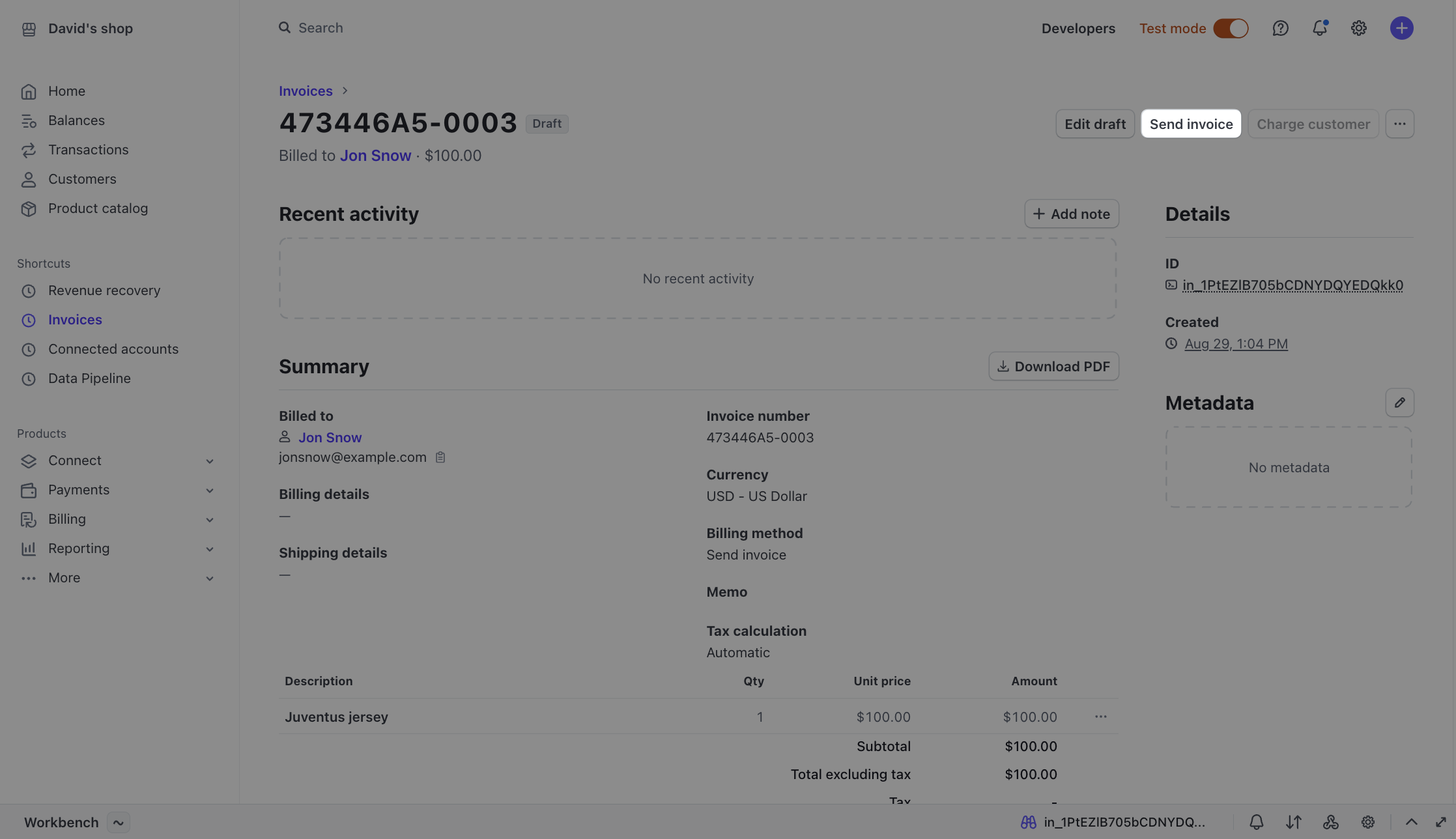1456x839 pixels.
Task: Open Product catalog from the sidebar
Action: [x=98, y=208]
